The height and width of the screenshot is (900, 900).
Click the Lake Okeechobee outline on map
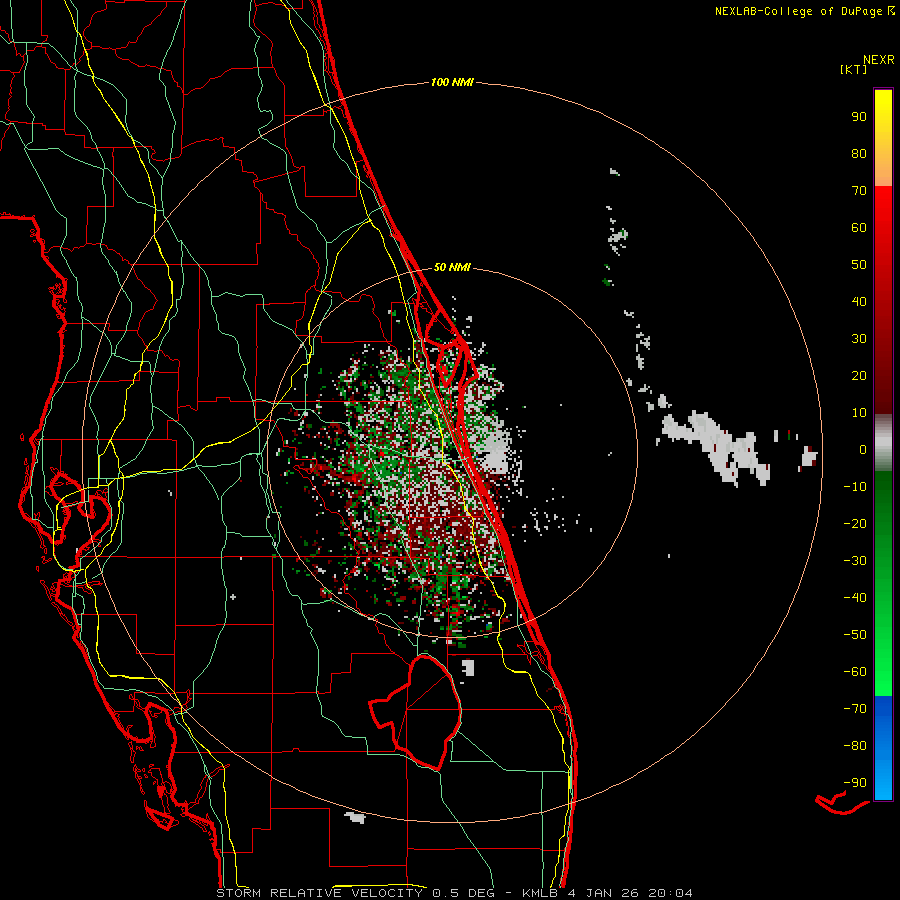417,712
